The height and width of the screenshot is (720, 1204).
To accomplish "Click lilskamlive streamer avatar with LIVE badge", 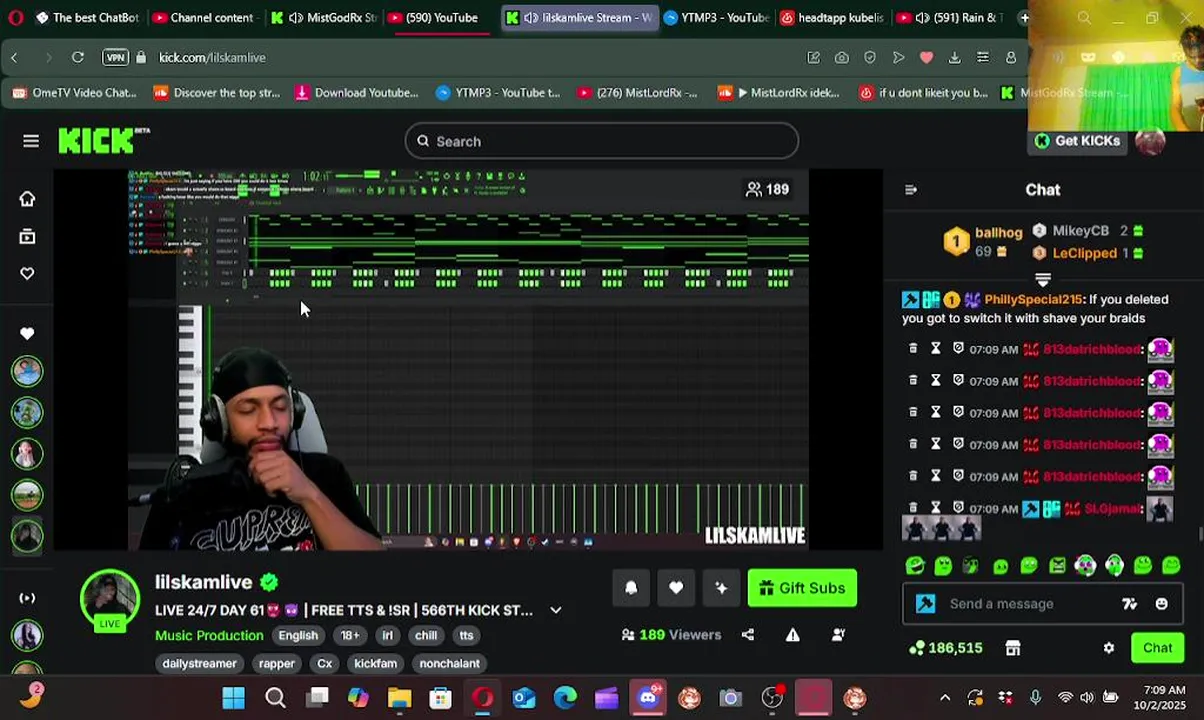I will (110, 601).
